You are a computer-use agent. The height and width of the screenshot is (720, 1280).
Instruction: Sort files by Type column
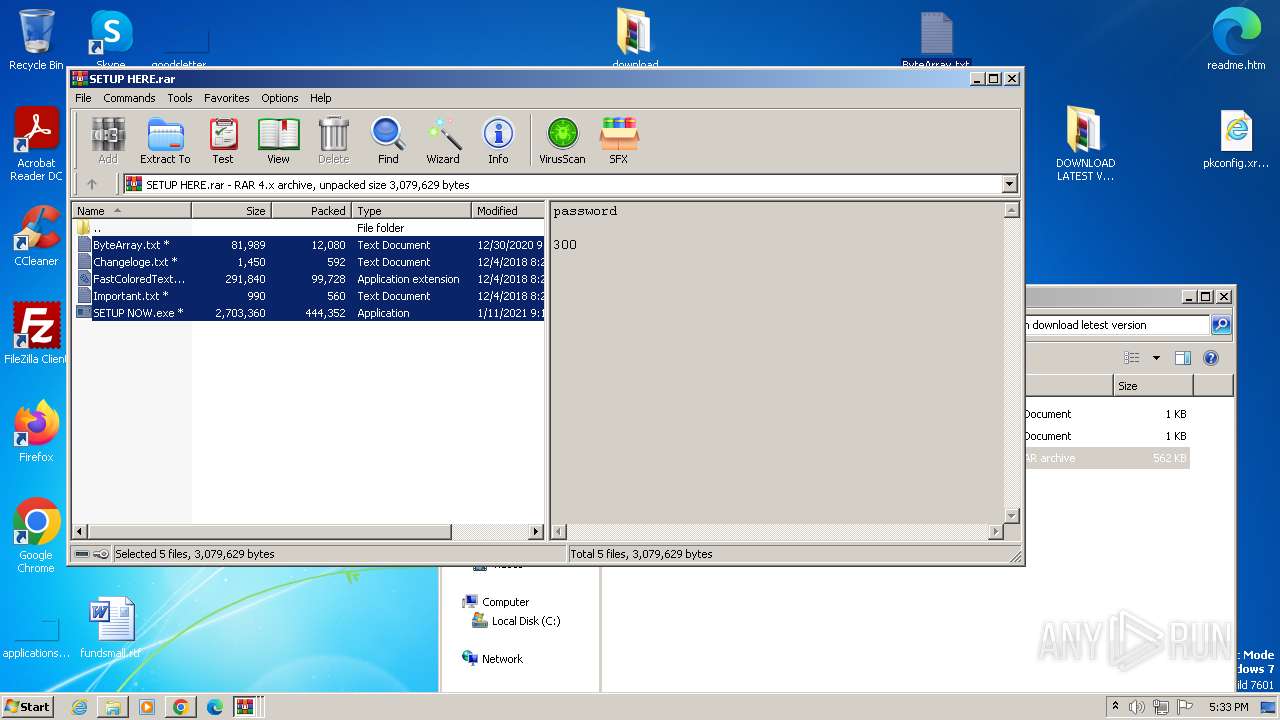[411, 211]
